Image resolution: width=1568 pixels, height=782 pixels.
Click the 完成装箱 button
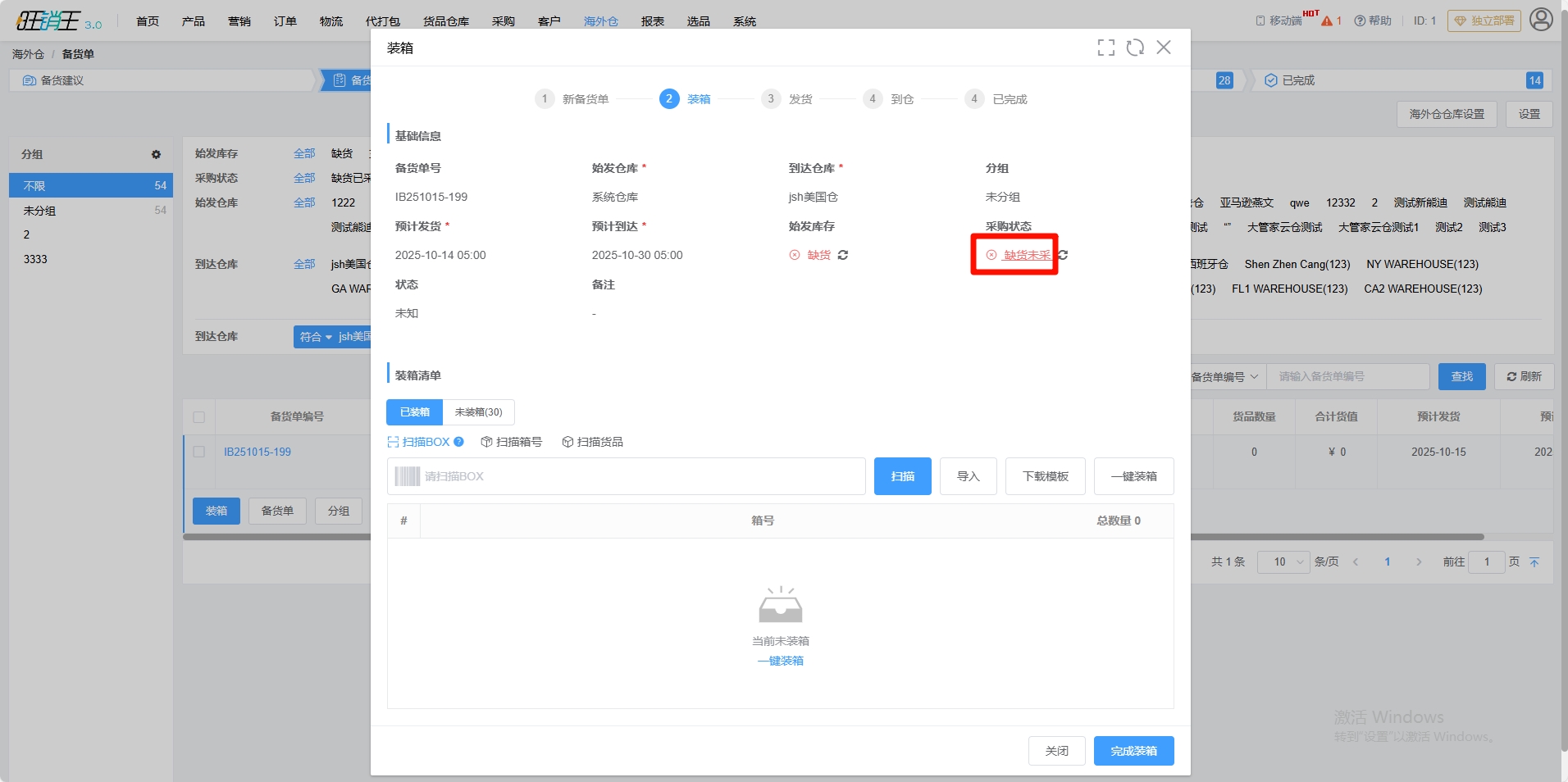click(x=1133, y=751)
